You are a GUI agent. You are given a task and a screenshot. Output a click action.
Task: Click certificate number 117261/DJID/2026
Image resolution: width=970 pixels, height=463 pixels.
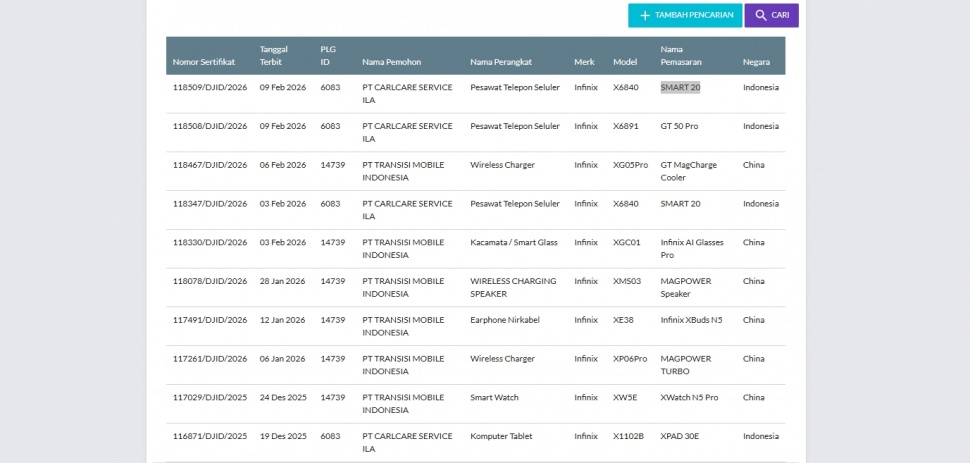210,359
